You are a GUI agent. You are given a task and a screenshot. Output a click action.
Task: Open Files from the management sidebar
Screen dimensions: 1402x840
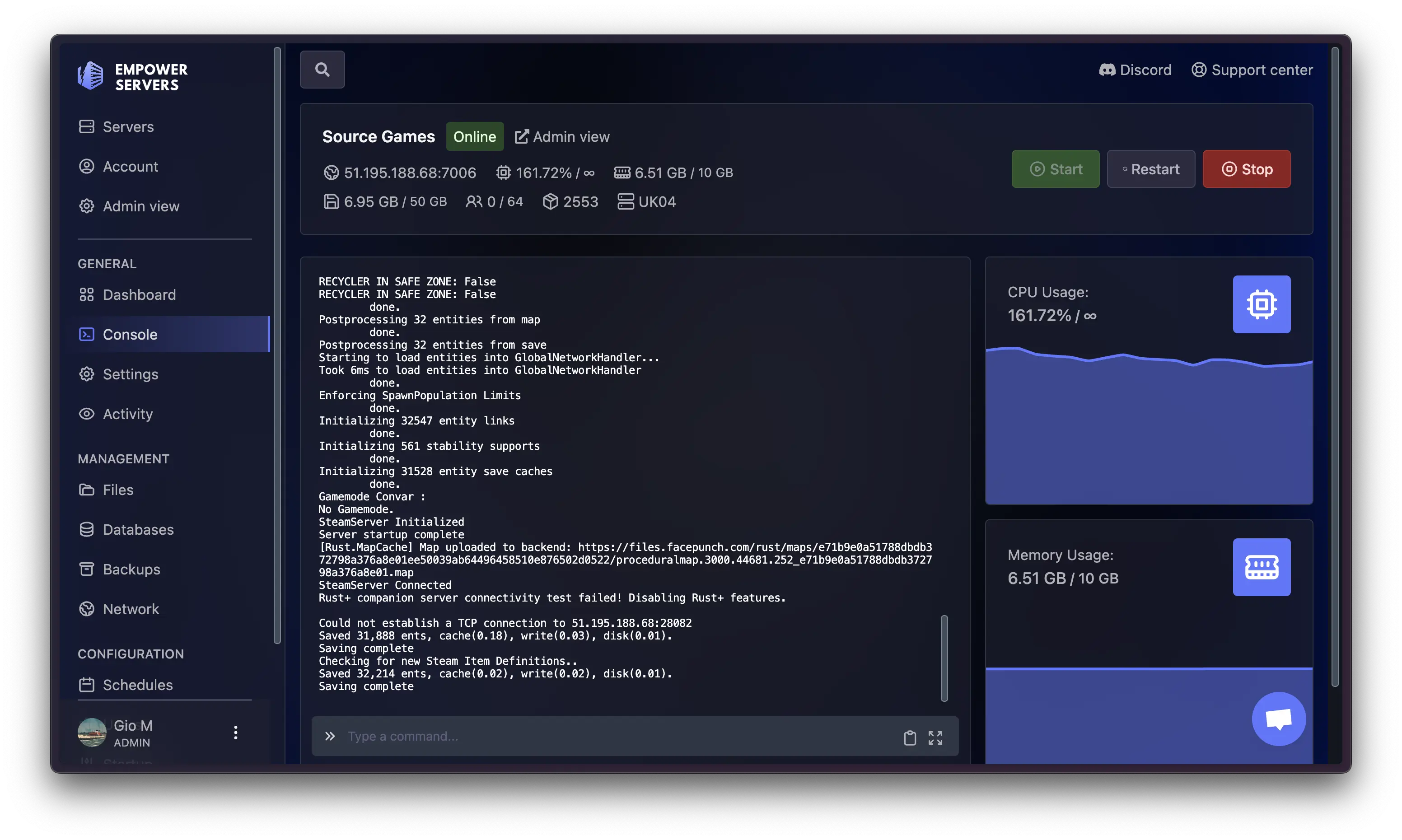click(117, 490)
